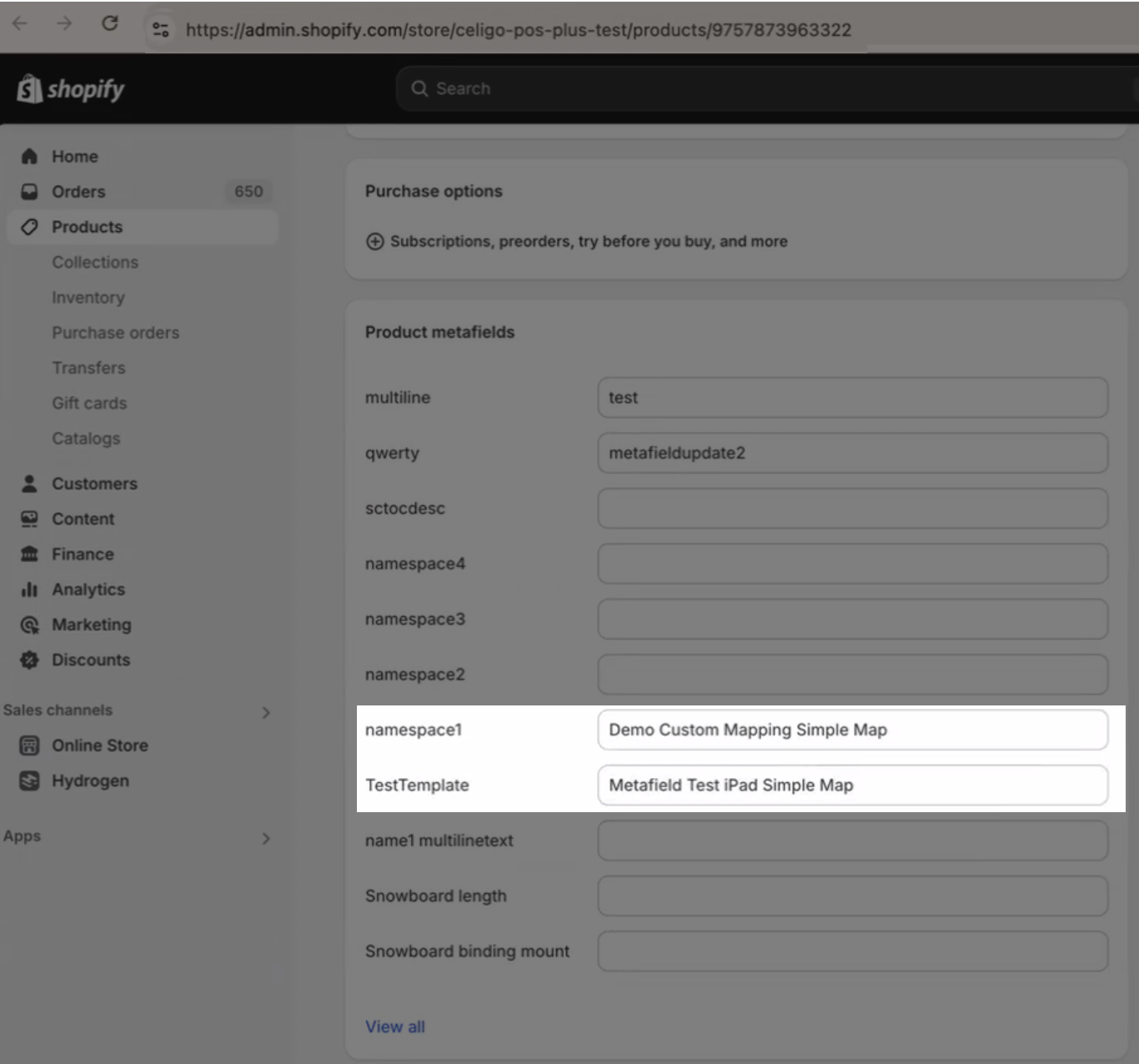Click the Apps heading

(x=22, y=836)
